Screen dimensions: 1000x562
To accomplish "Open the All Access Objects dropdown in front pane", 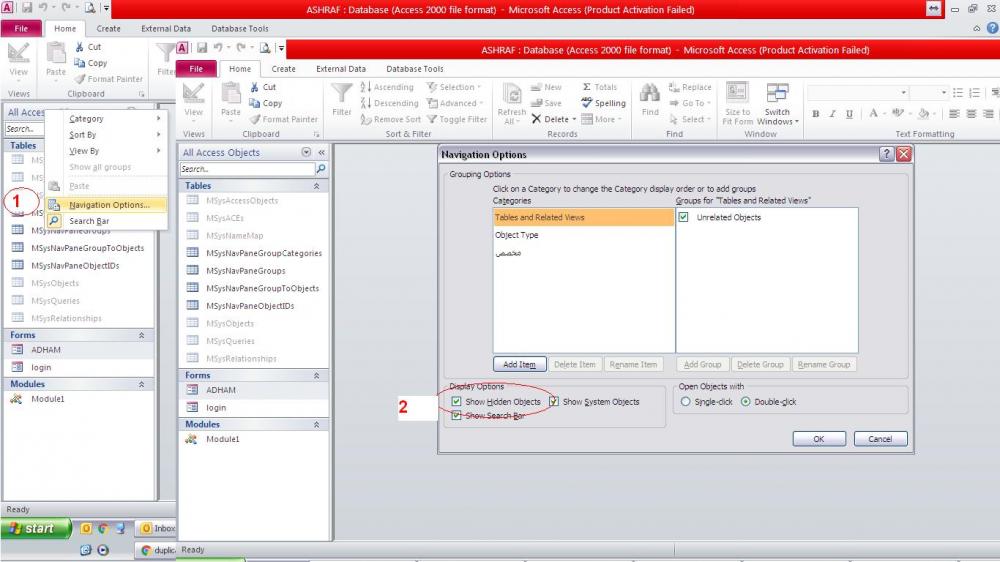I will tap(306, 152).
